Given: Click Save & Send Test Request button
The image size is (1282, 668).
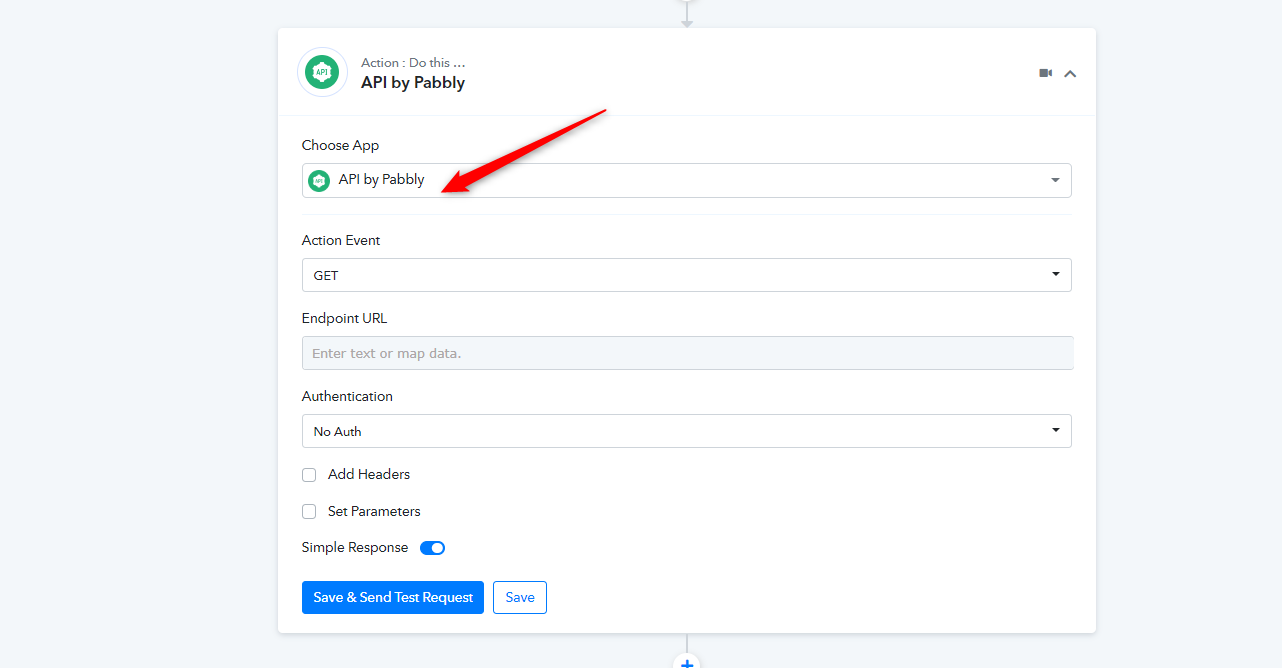Looking at the screenshot, I should [393, 597].
